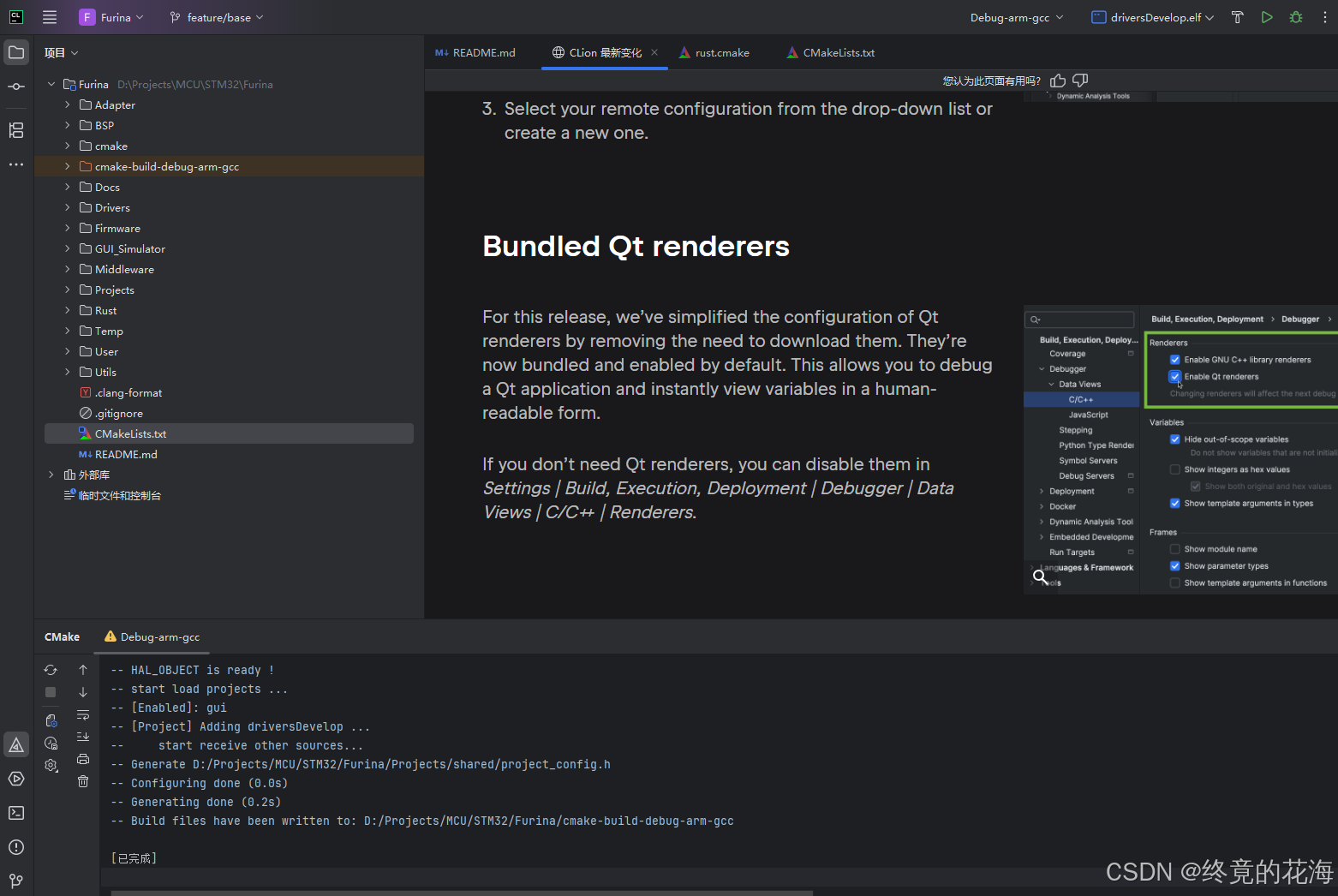This screenshot has height=896, width=1338.
Task: Open the Debug-arm-gcc profile dropdown
Action: pyautogui.click(x=1017, y=17)
